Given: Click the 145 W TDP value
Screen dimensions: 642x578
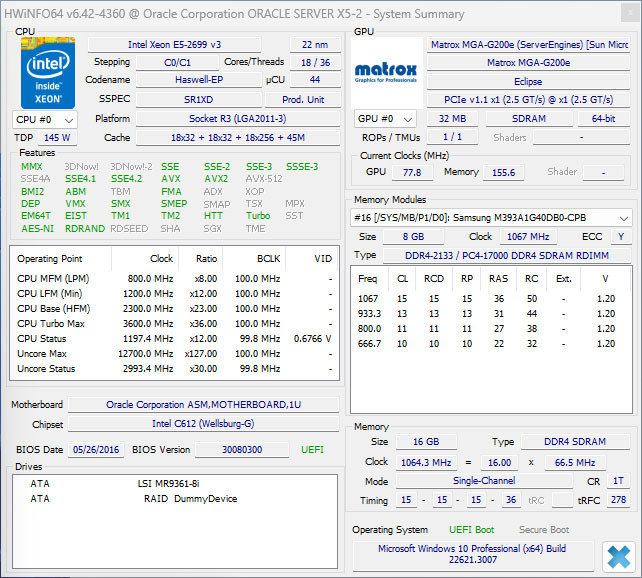Looking at the screenshot, I should pos(57,138).
